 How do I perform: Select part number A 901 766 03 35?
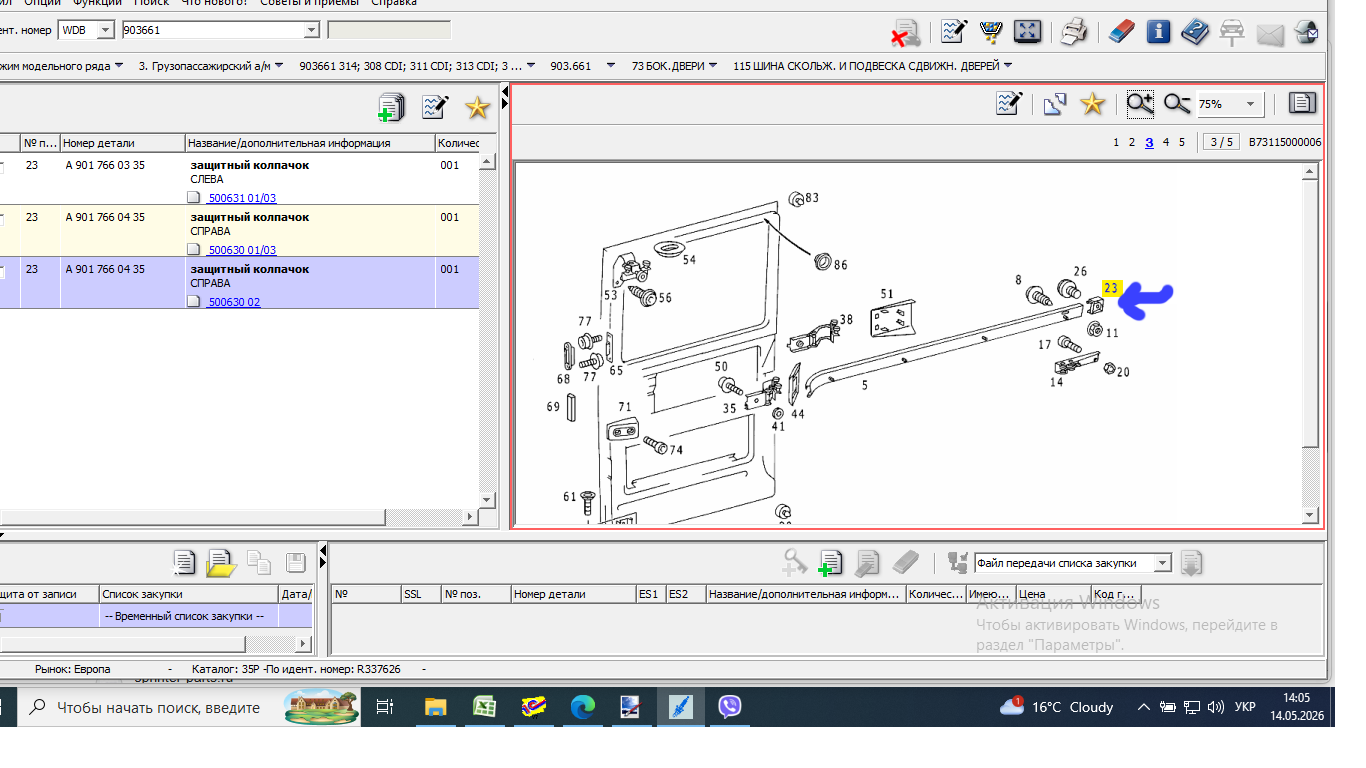pos(105,165)
